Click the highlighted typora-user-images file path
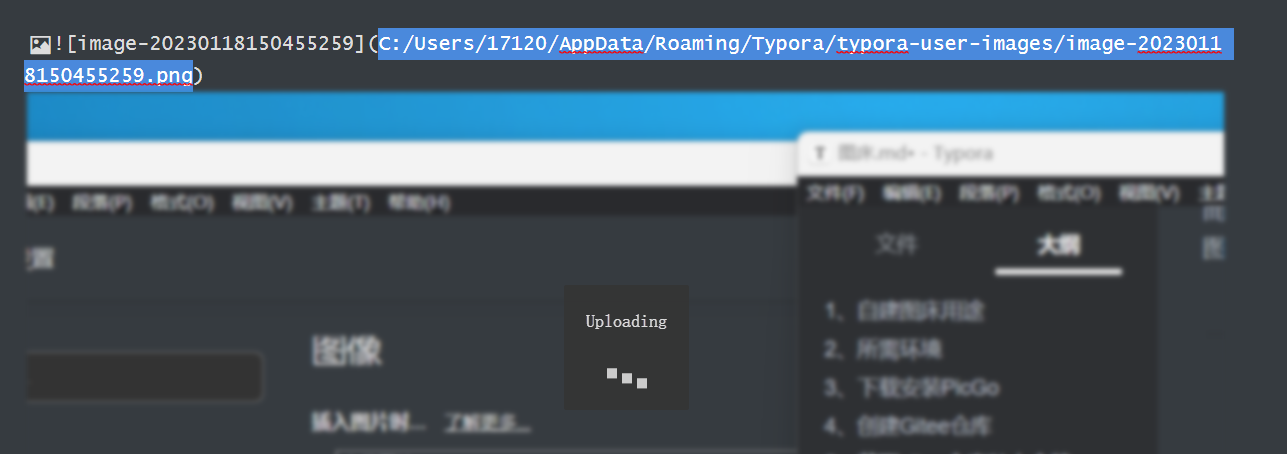 point(628,60)
